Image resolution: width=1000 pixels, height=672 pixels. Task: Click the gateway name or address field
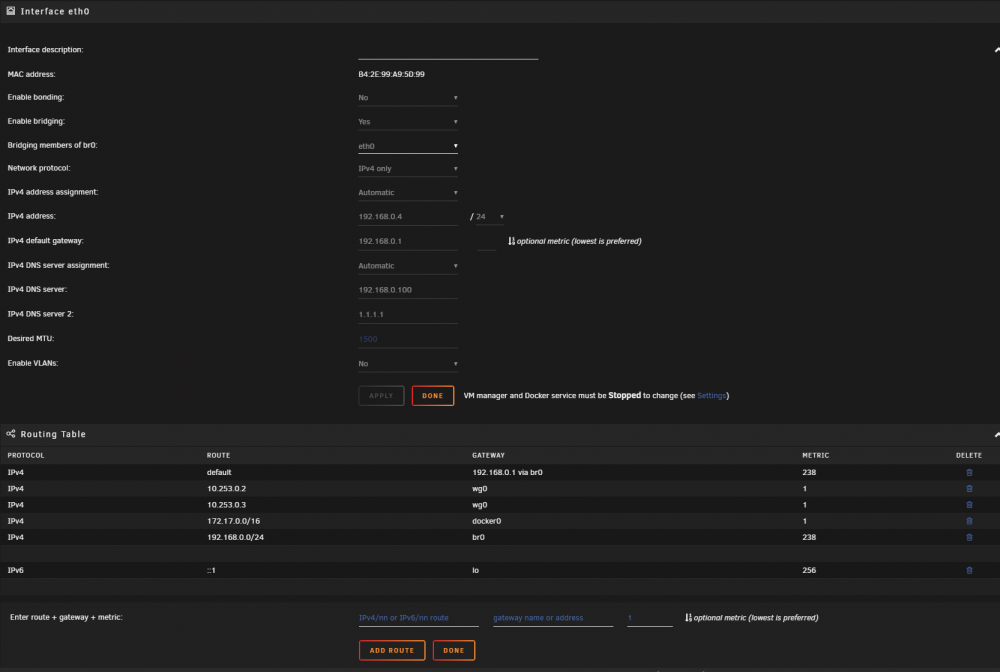coord(553,618)
